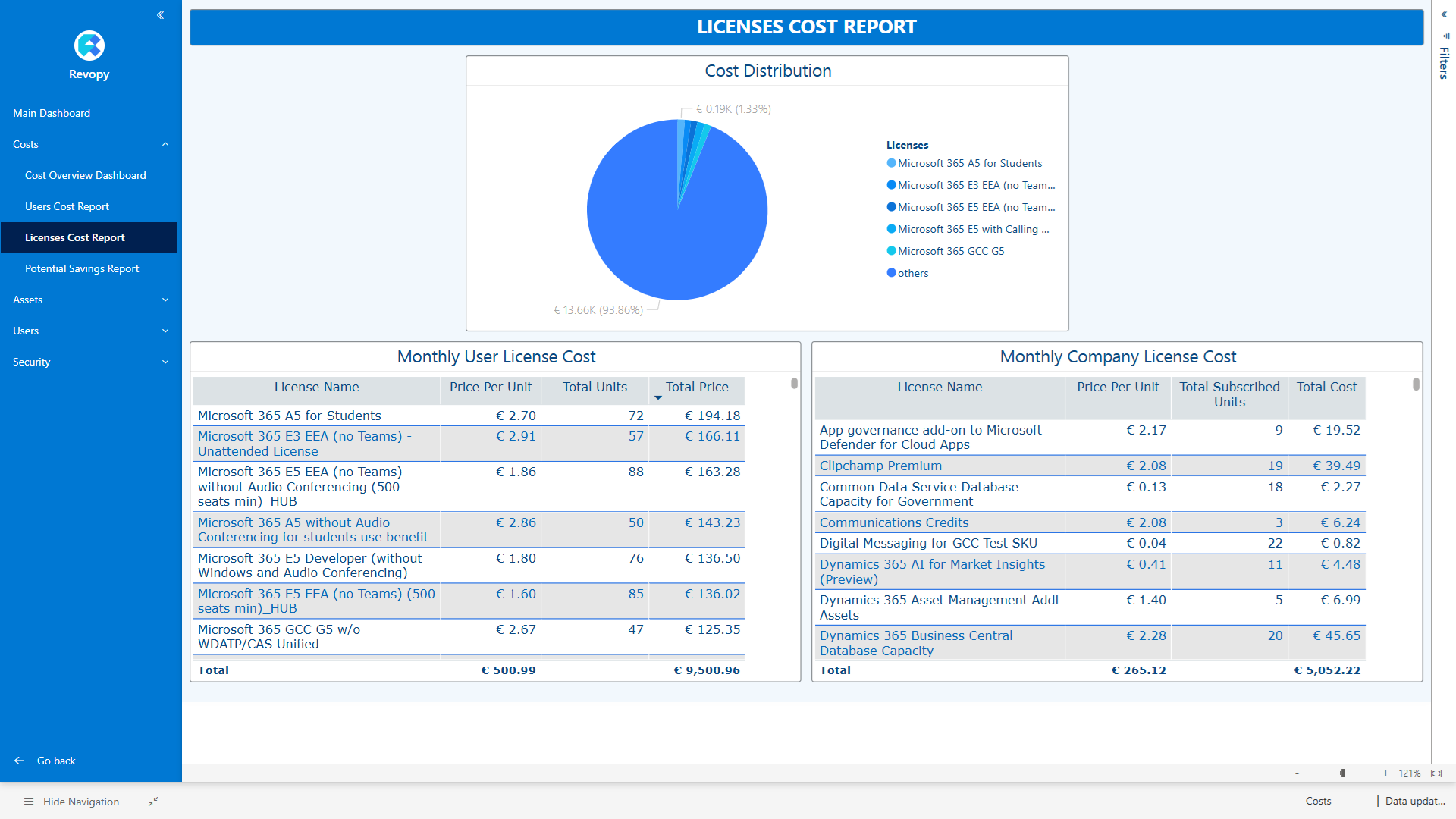1456x819 pixels.
Task: Click Microsoft 365 E5 EEA legend swatch
Action: tap(891, 207)
